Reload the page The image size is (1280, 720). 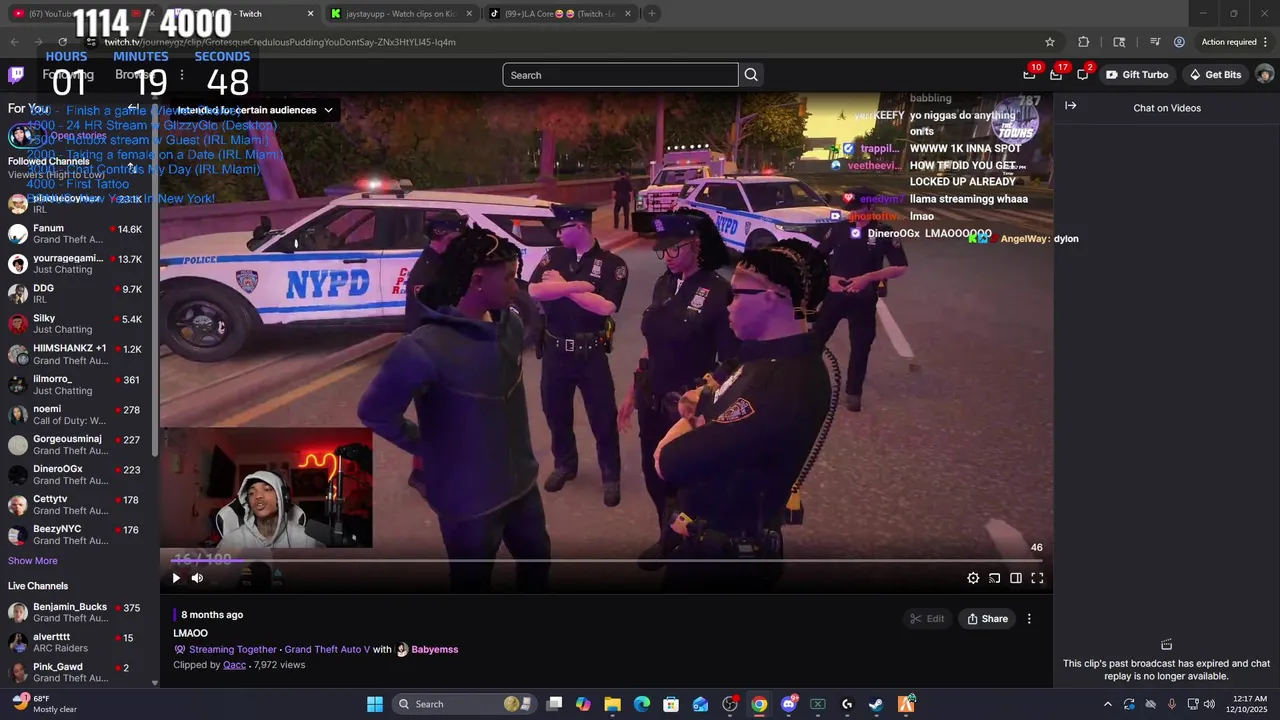[62, 42]
